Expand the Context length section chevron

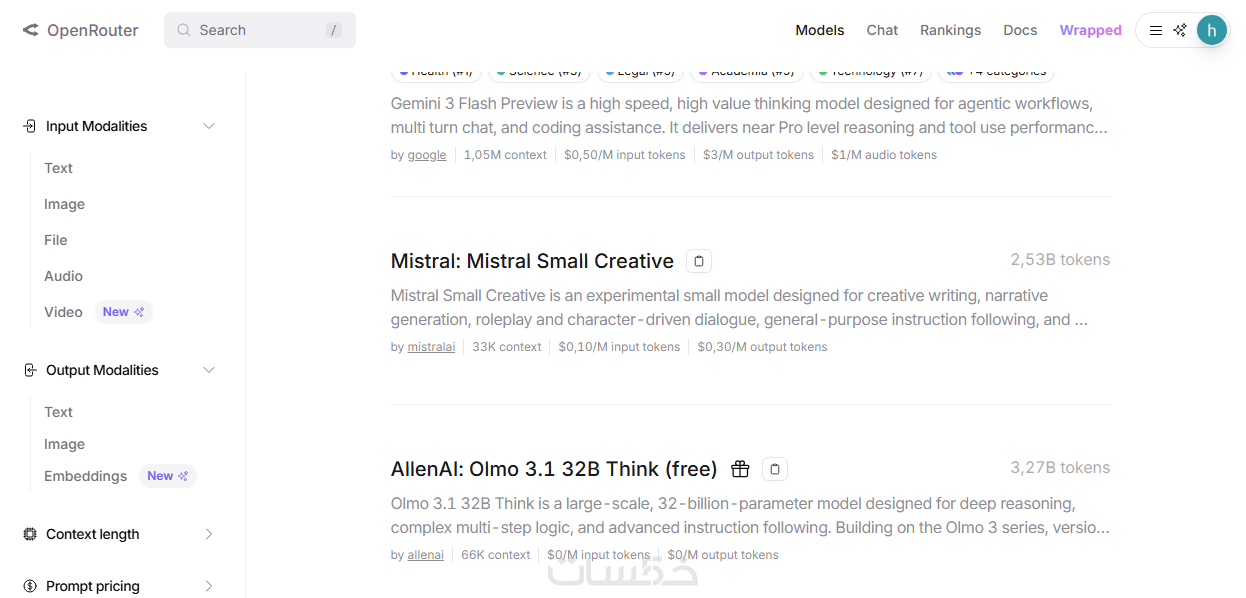[x=209, y=534]
